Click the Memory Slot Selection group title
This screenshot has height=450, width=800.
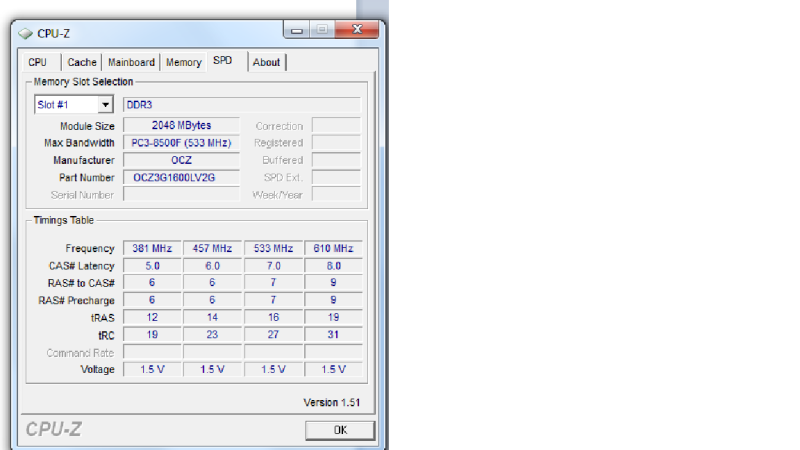(83, 82)
